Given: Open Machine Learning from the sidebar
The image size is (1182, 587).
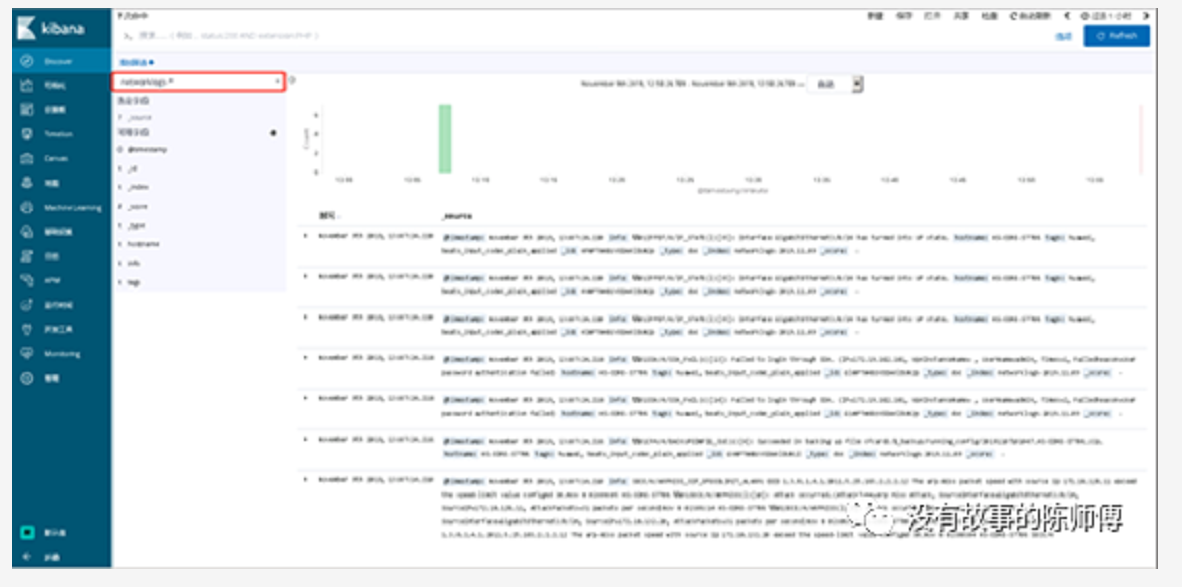Looking at the screenshot, I should tap(61, 207).
